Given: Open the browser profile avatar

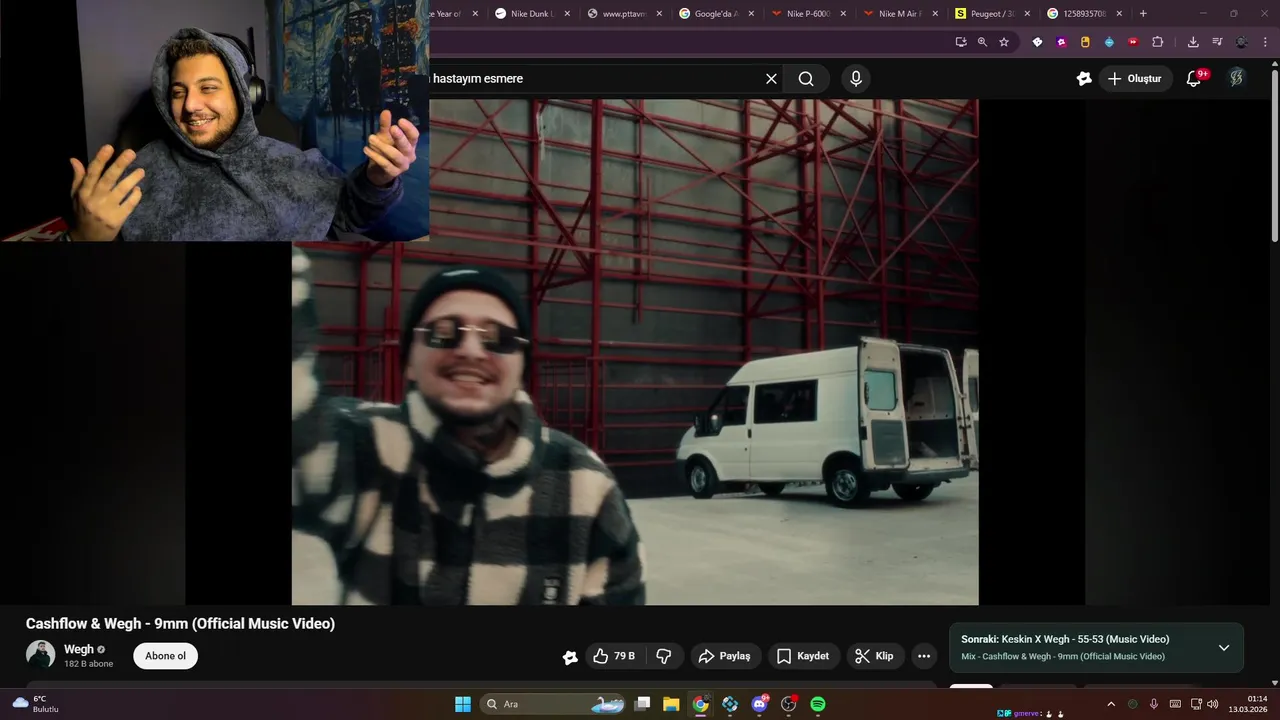Looking at the screenshot, I should pyautogui.click(x=1241, y=42).
